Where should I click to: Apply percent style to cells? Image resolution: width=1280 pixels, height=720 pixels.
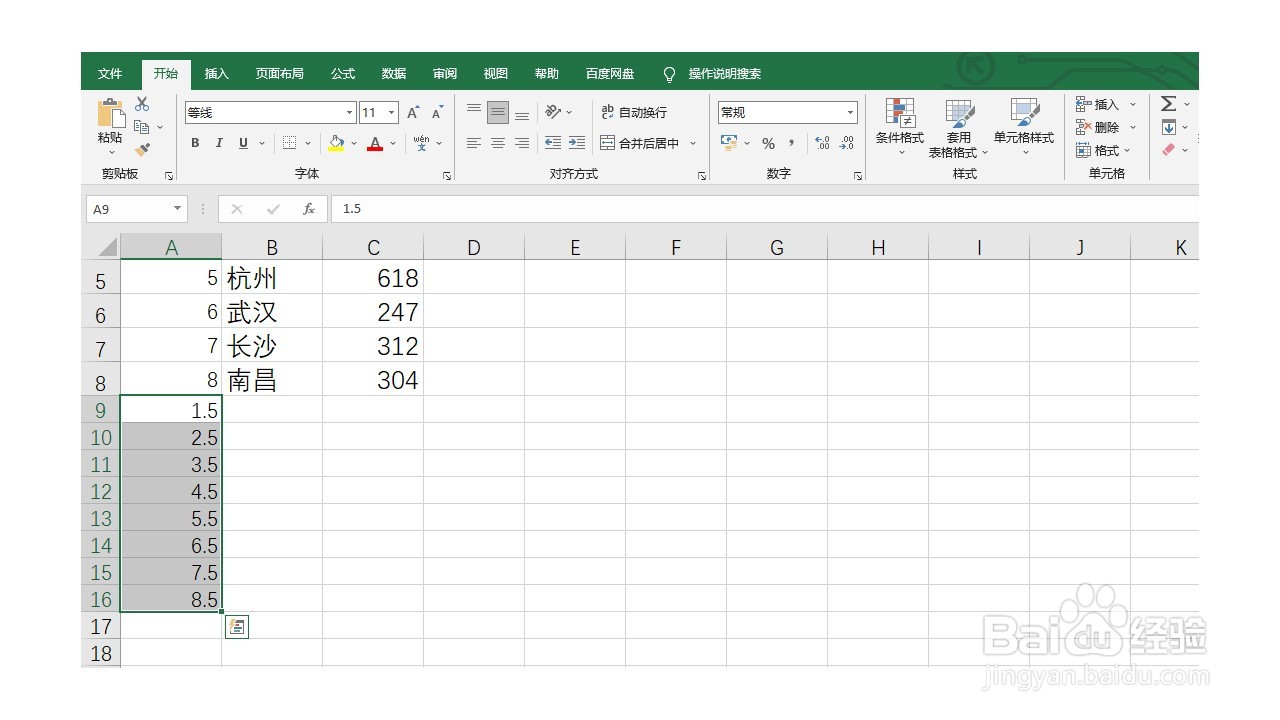pos(768,143)
